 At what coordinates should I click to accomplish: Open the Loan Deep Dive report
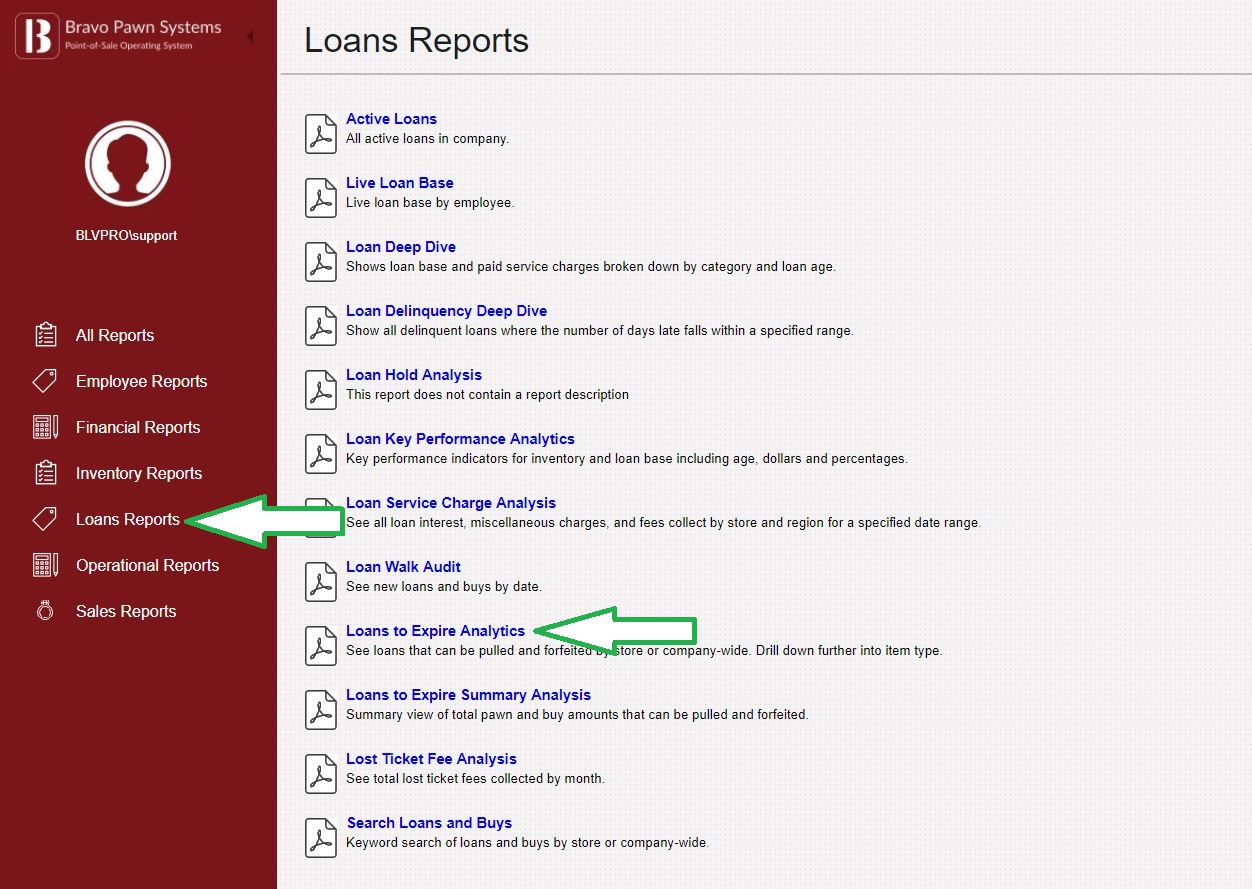click(x=401, y=247)
